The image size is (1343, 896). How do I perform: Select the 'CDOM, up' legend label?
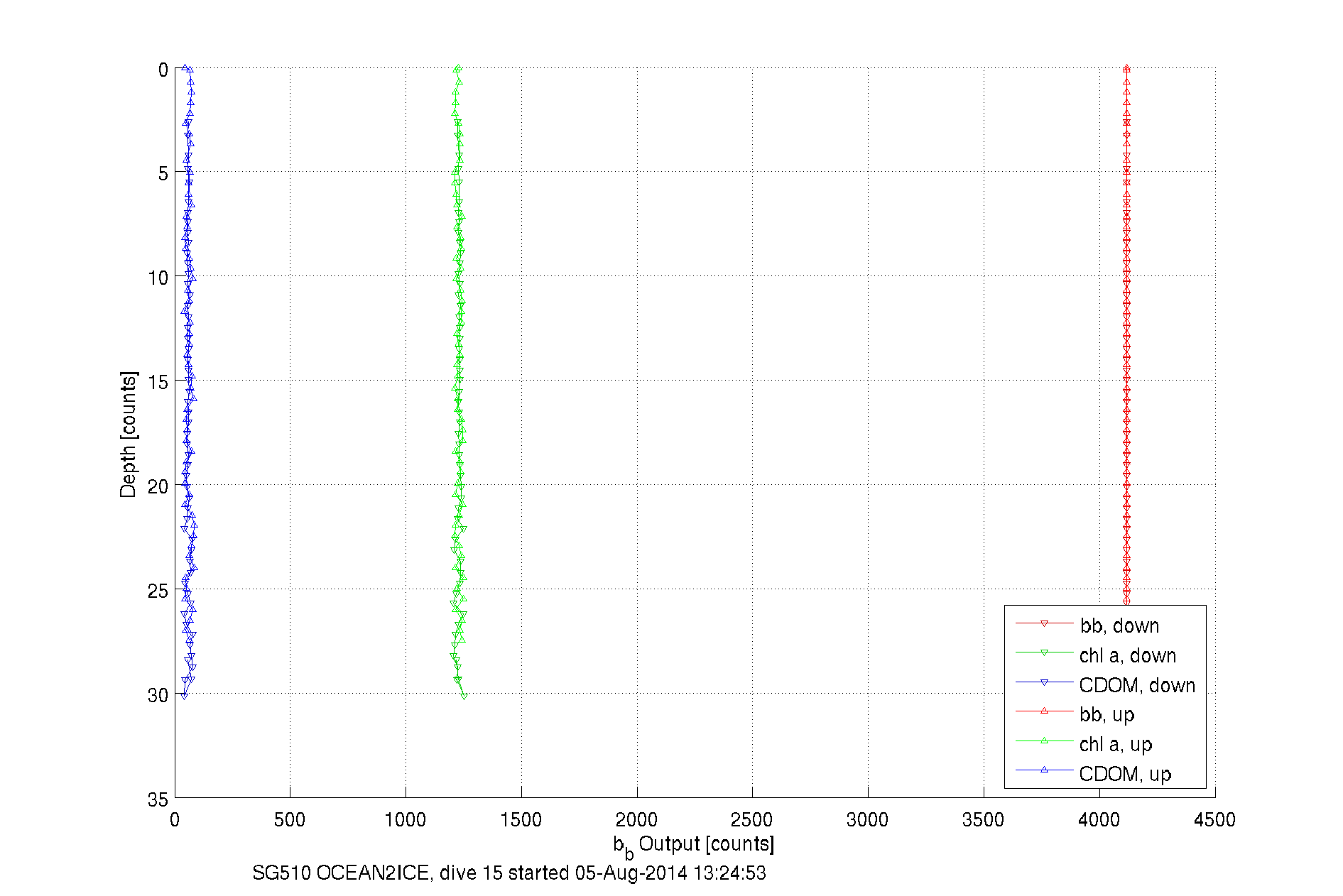[x=1124, y=774]
